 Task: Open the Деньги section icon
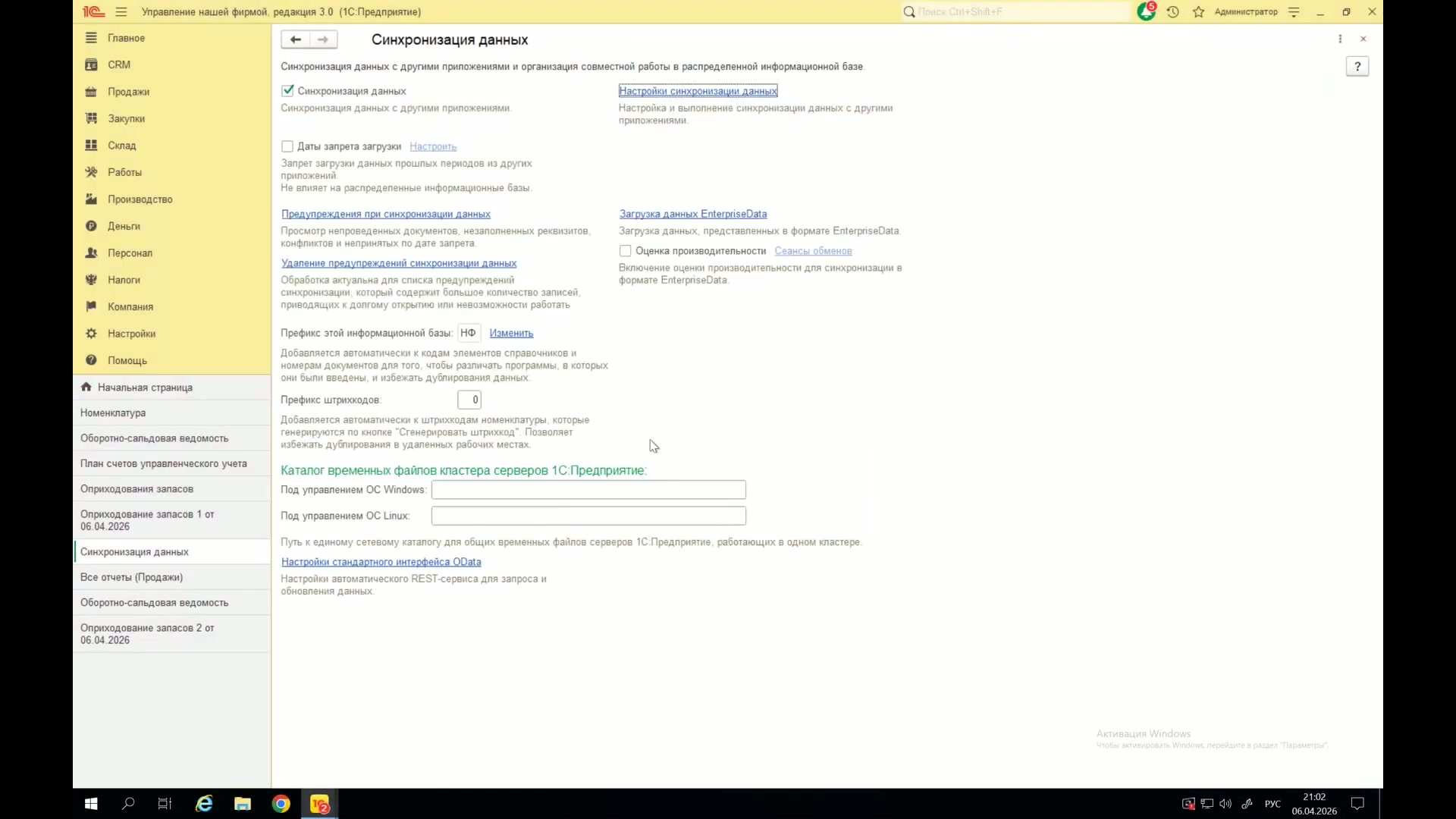click(x=91, y=226)
